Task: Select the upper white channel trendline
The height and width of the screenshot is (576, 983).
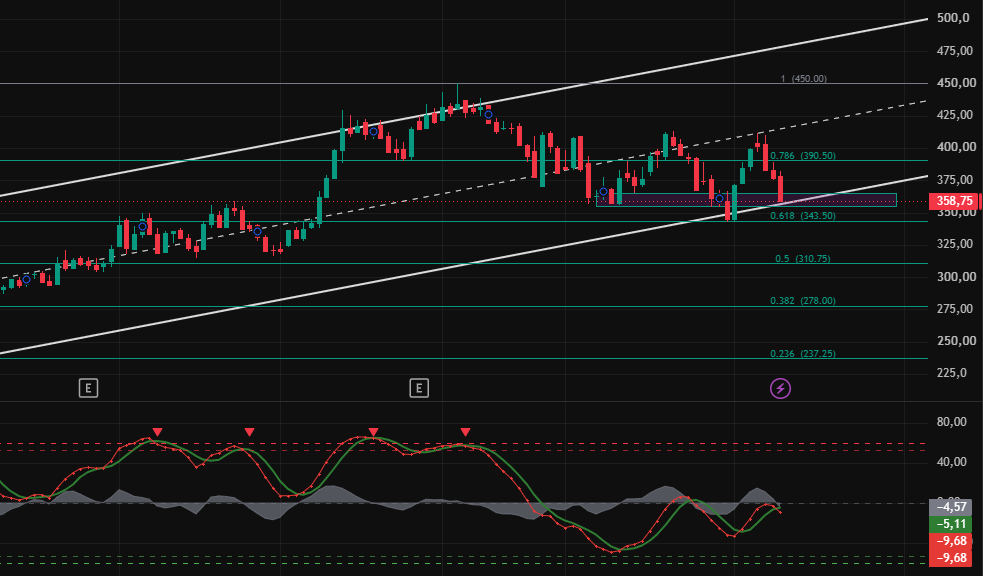Action: tap(464, 108)
